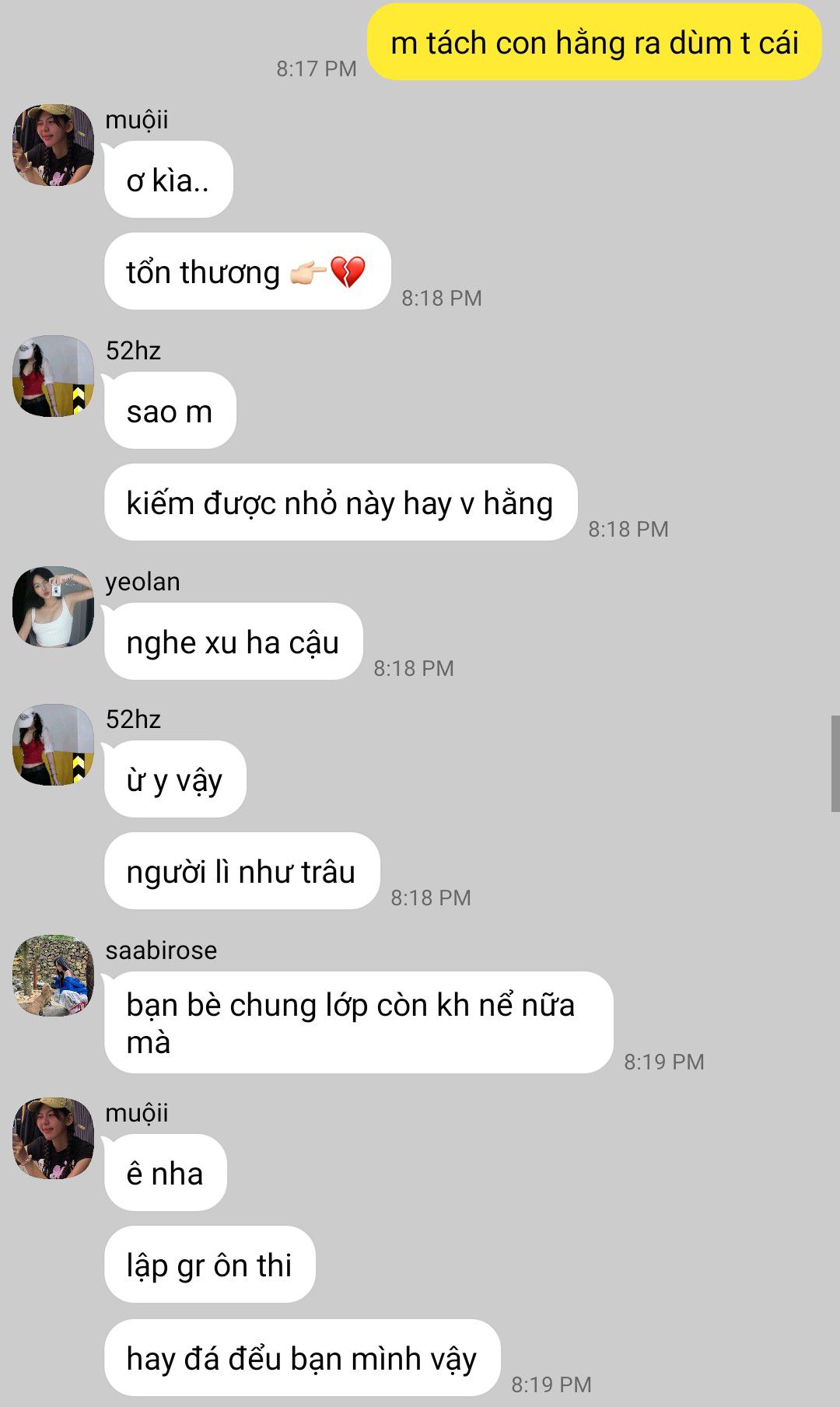840x1407 pixels.
Task: Select the 'tổn thương' message with broken heart
Action: [x=247, y=271]
